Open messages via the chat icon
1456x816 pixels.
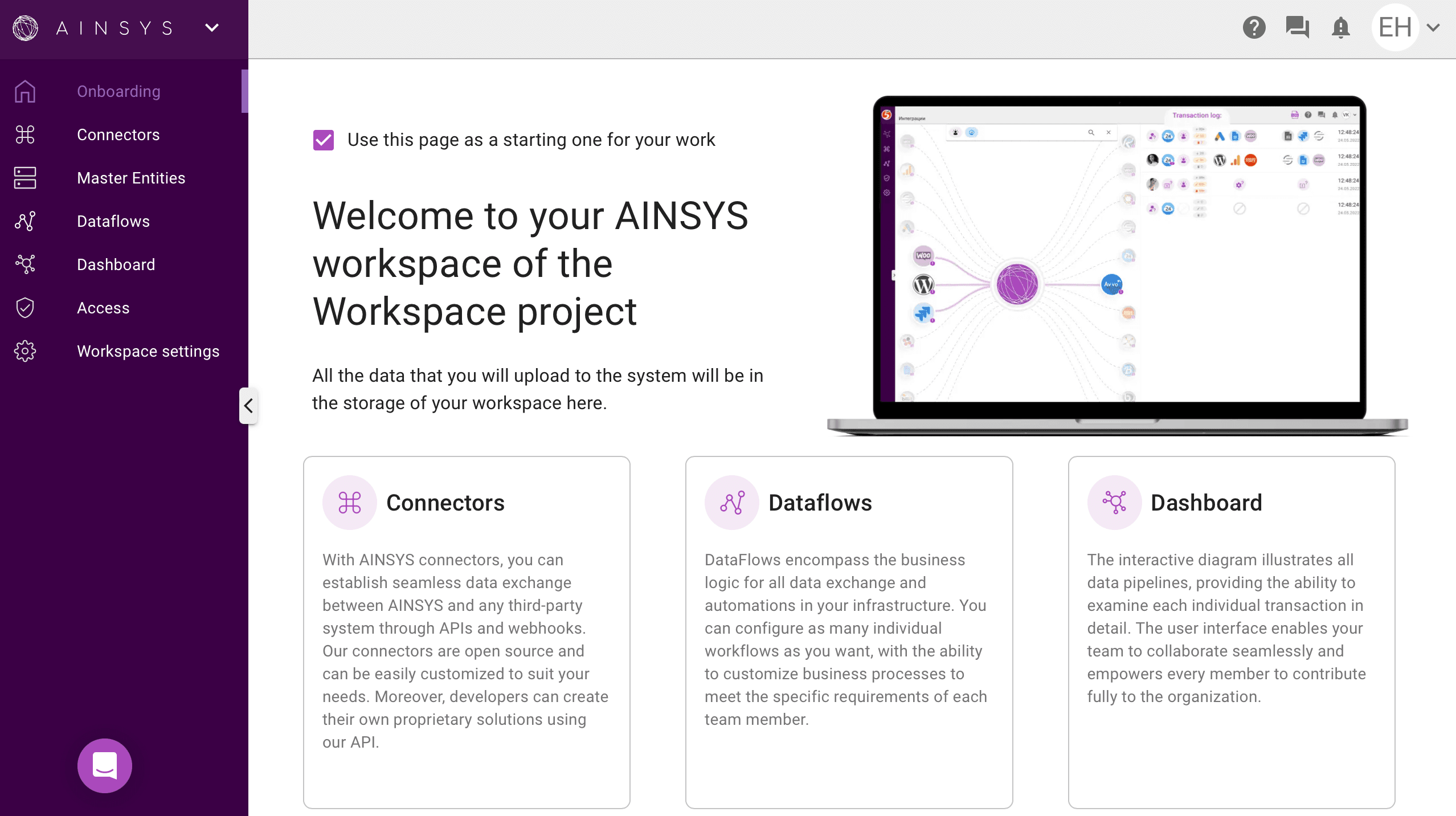pos(1298,27)
